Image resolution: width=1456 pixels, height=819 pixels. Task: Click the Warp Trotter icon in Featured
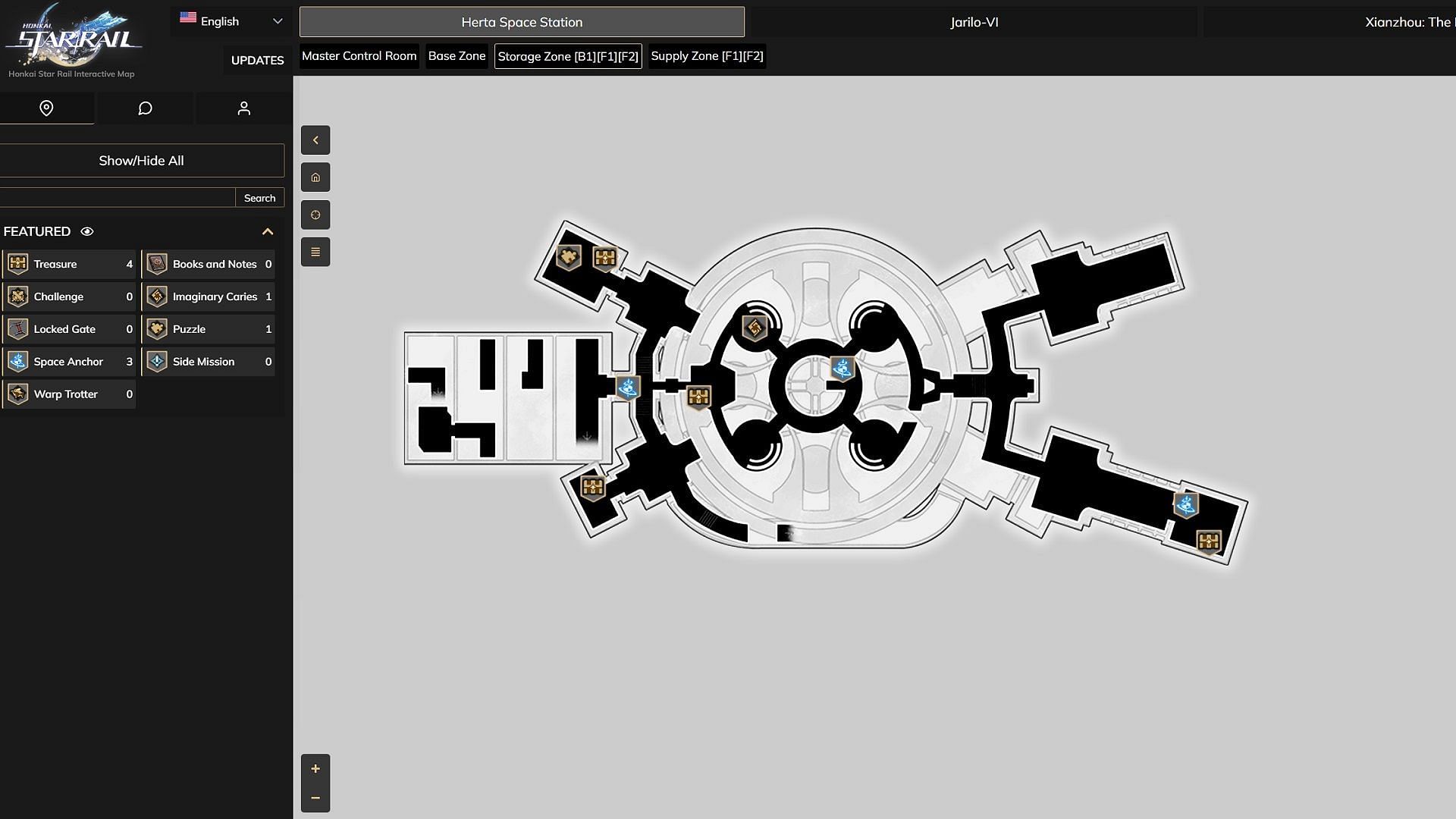click(17, 393)
